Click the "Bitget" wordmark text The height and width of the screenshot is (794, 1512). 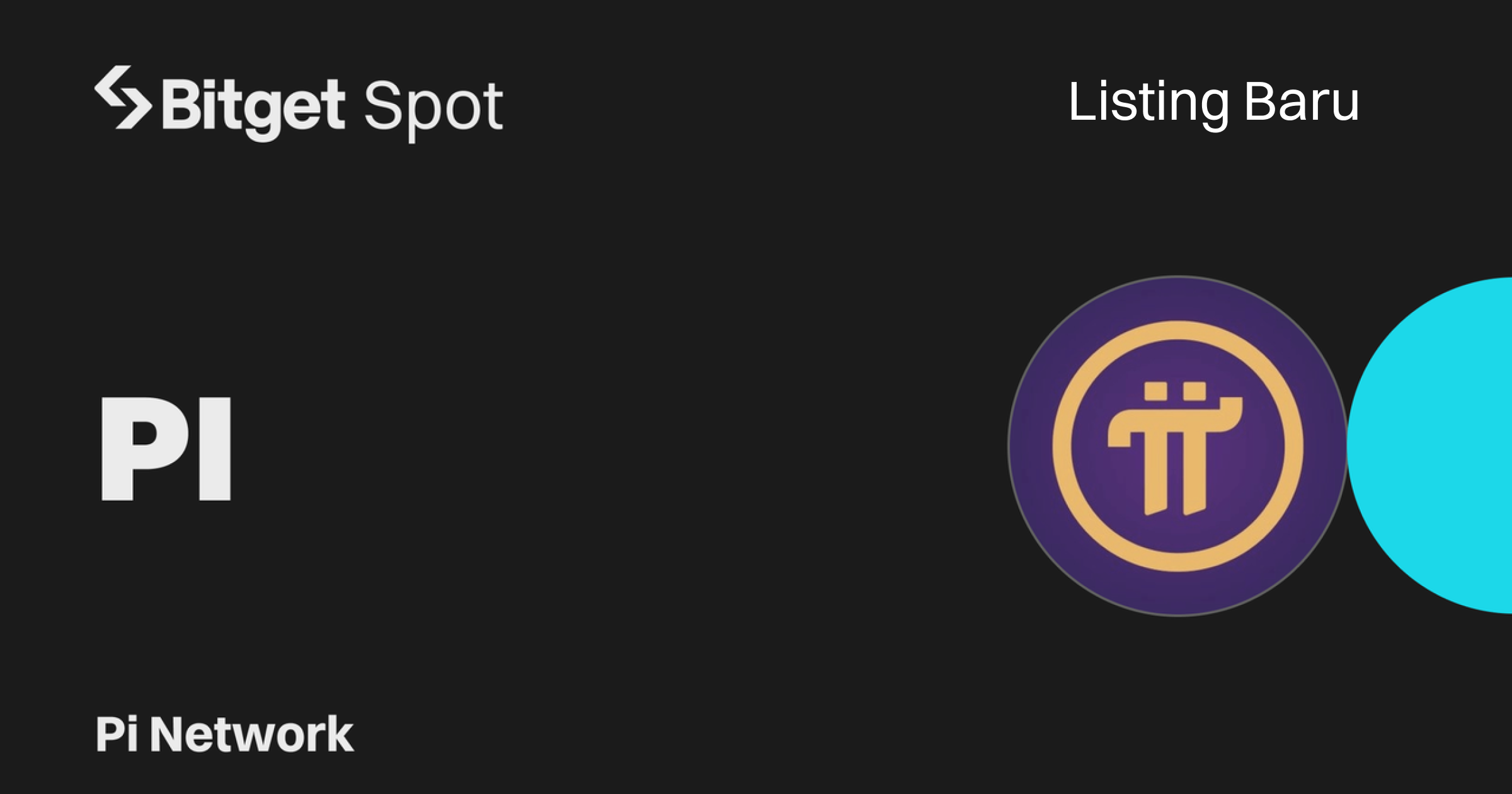coord(253,106)
